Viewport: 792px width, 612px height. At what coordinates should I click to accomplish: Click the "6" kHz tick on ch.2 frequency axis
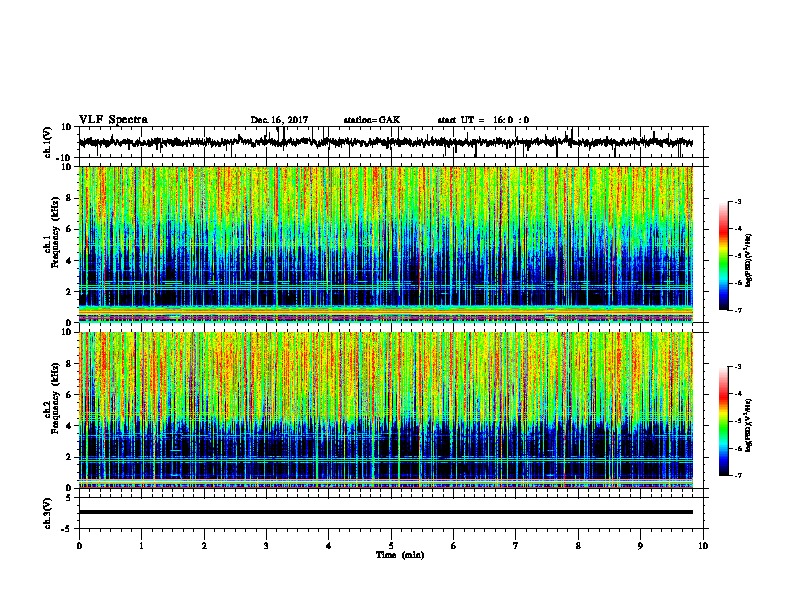70,394
